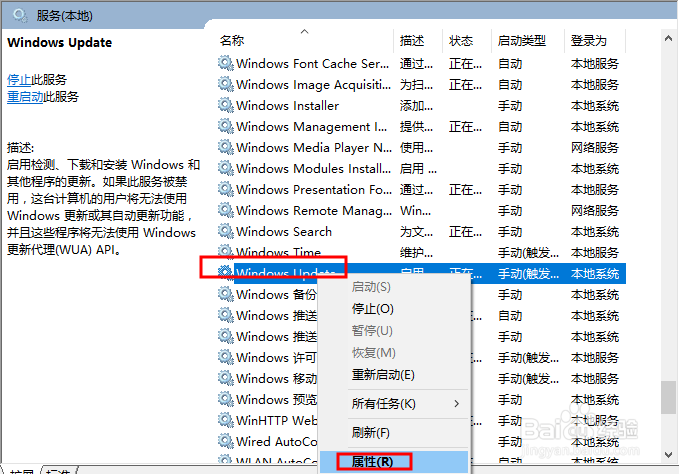Click the Windows Update title in the left pane

tap(60, 42)
